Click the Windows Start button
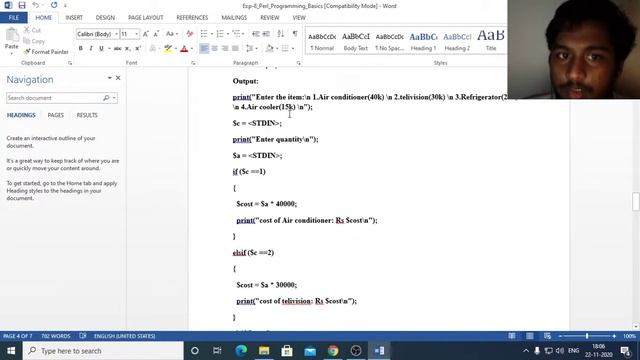 coord(11,351)
